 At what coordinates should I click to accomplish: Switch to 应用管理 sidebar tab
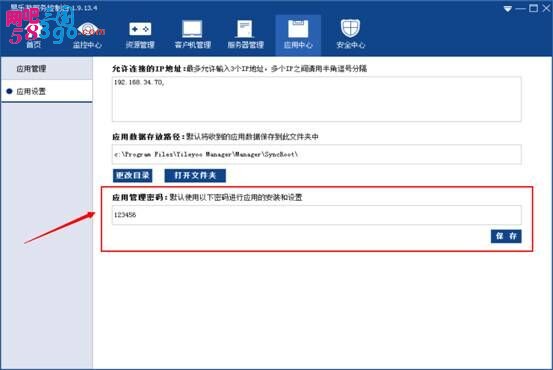47,68
